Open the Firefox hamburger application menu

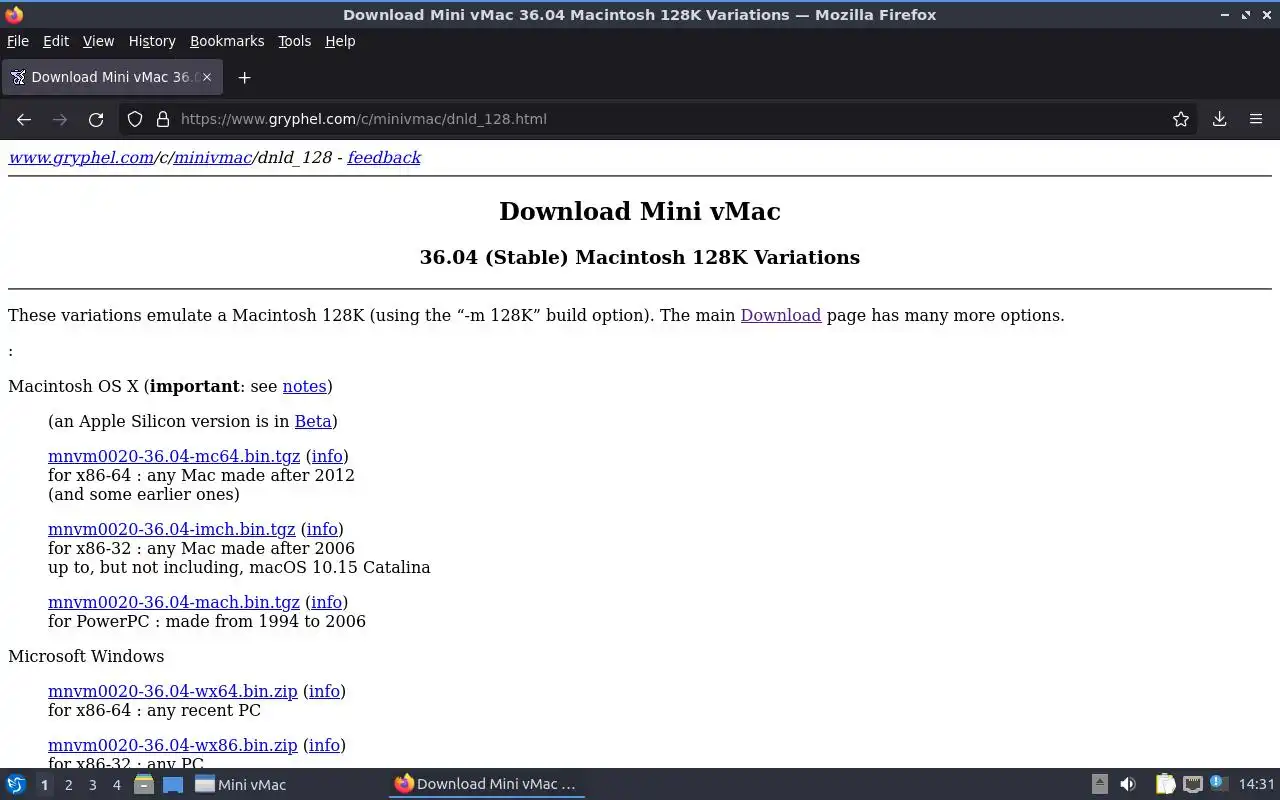coord(1256,119)
